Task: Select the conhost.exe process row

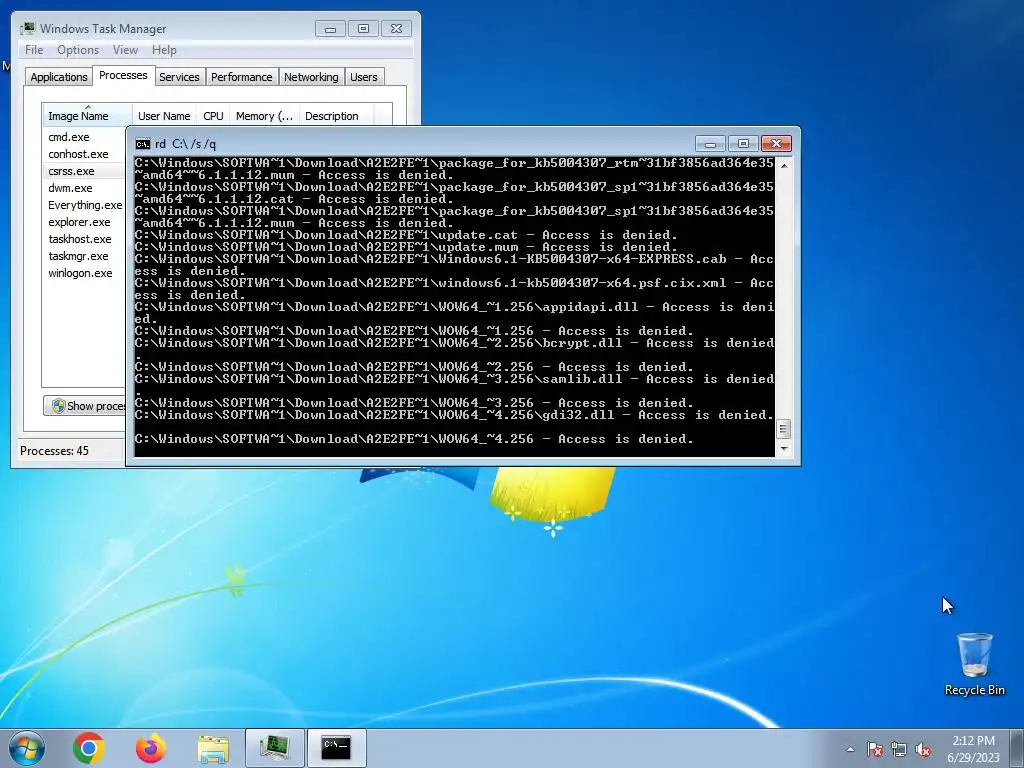Action: click(x=84, y=154)
